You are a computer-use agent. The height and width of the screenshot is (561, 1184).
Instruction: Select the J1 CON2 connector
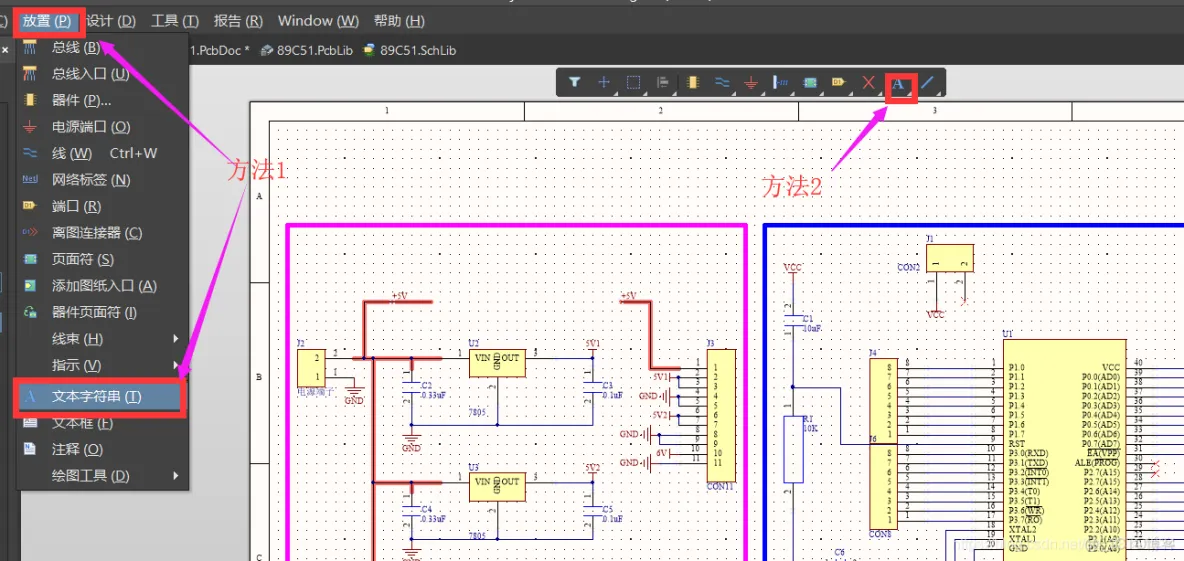tap(950, 258)
